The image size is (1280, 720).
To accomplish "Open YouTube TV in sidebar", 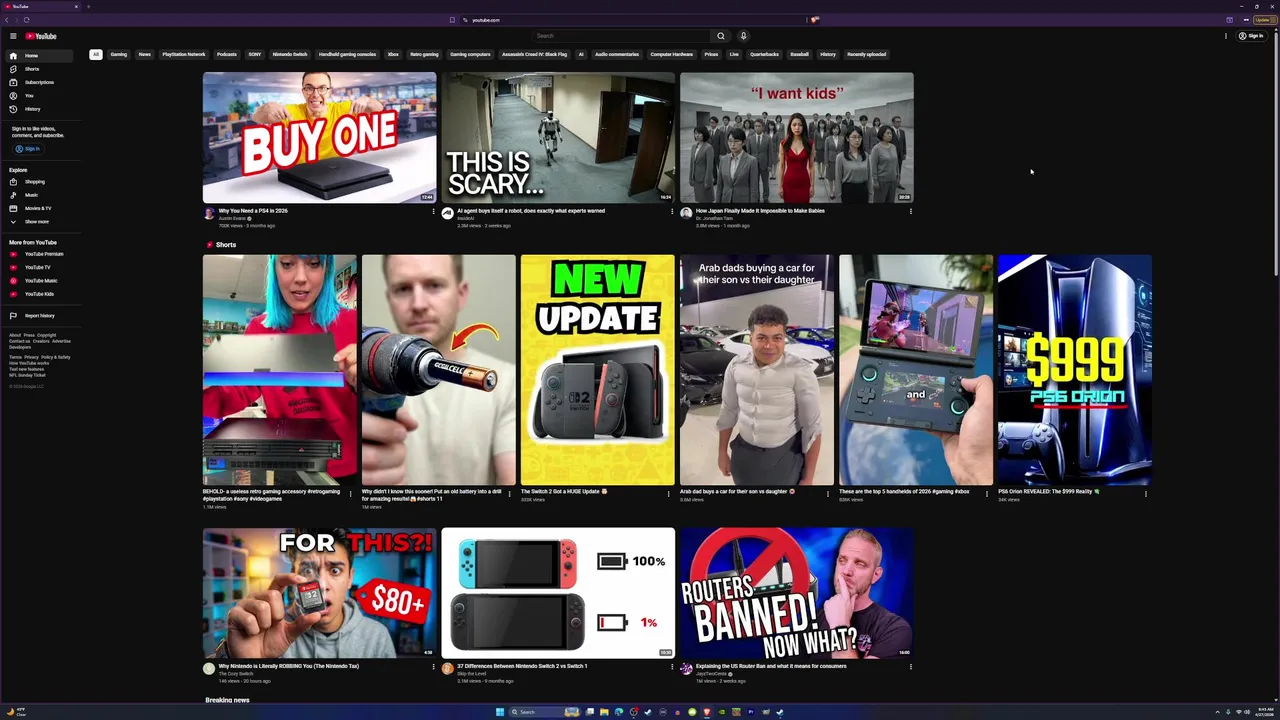I will pyautogui.click(x=39, y=267).
